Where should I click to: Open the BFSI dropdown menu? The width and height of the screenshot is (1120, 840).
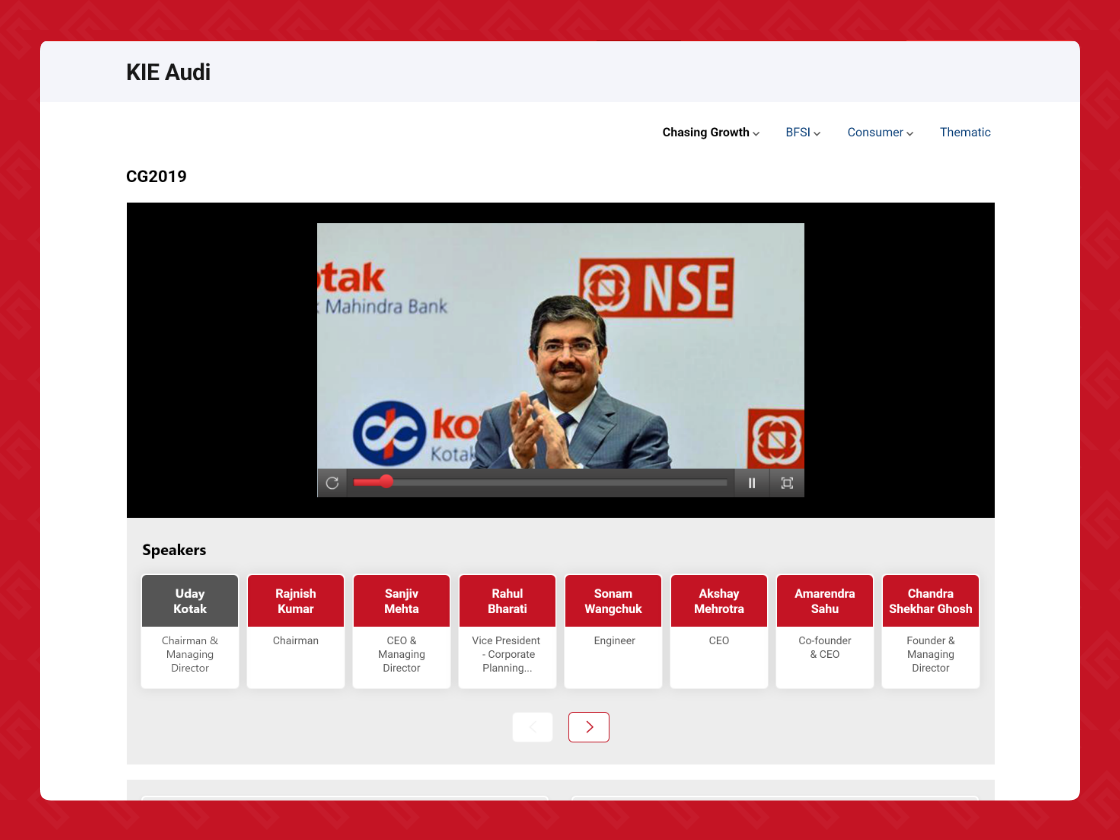coord(803,132)
